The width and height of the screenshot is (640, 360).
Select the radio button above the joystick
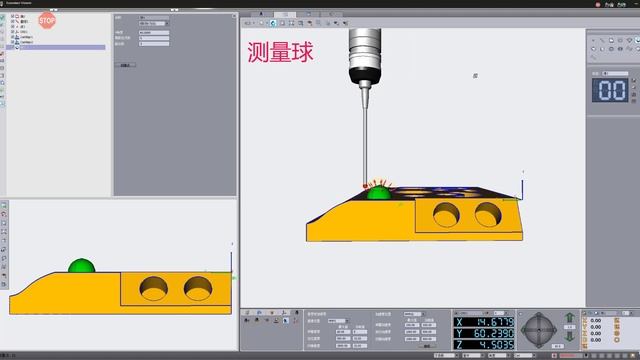[x=521, y=314]
